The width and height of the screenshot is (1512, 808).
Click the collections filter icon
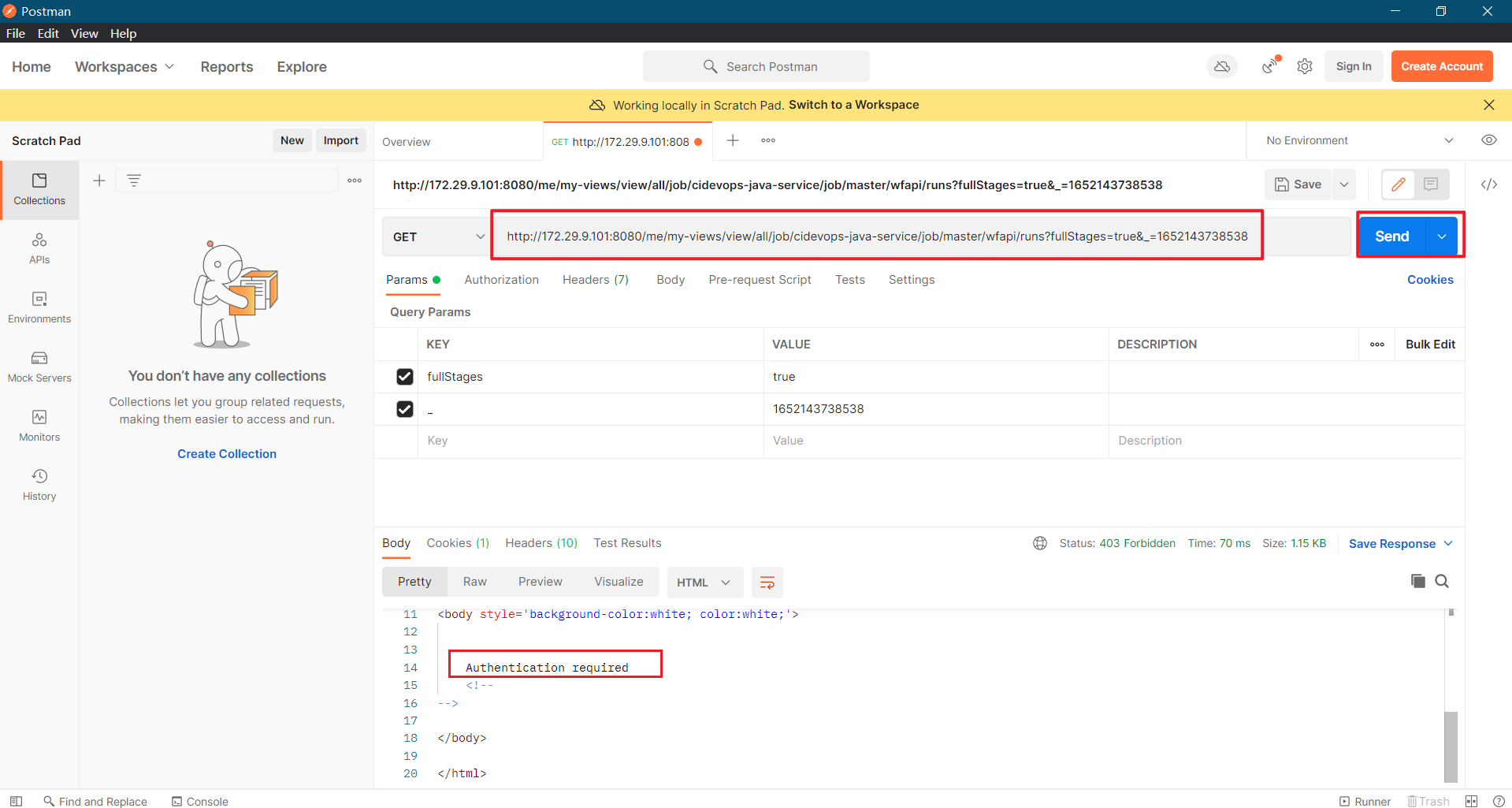134,181
